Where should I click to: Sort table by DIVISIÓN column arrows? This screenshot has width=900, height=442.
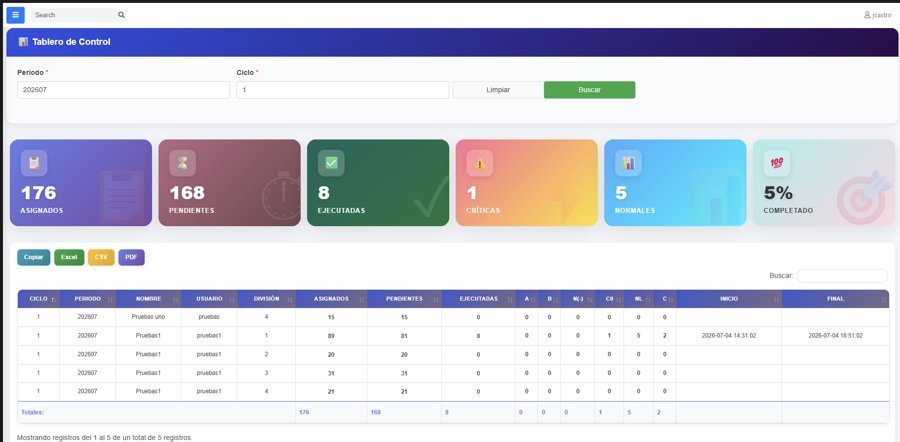tap(290, 299)
